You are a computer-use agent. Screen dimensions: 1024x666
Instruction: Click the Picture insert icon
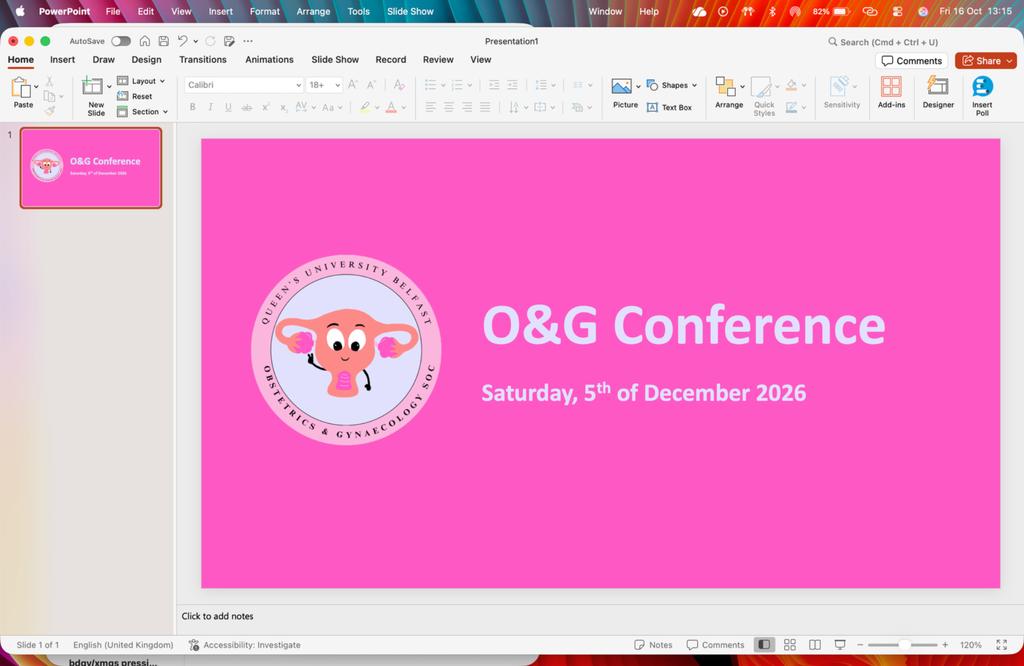(x=621, y=86)
